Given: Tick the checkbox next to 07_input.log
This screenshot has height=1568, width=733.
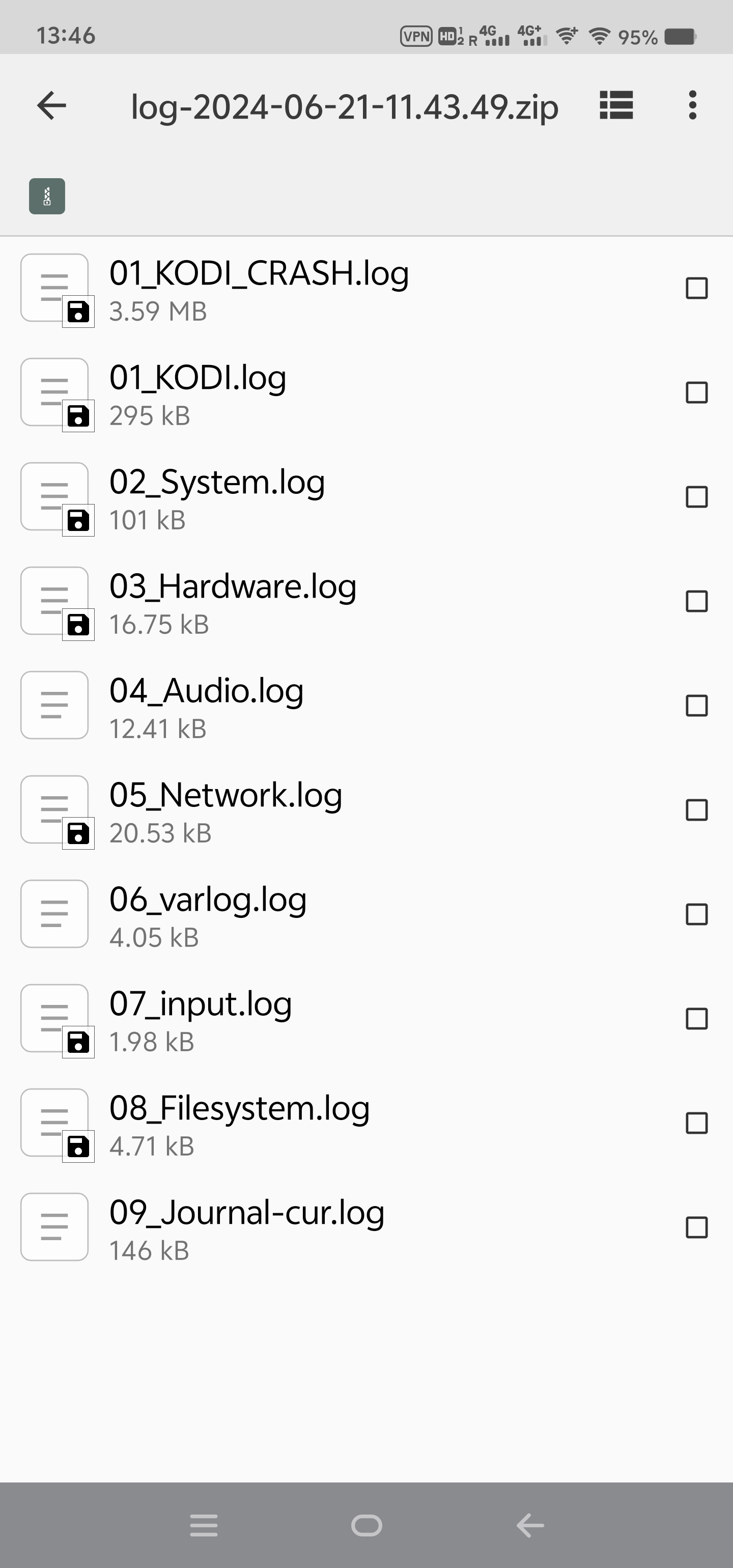Looking at the screenshot, I should [696, 1018].
